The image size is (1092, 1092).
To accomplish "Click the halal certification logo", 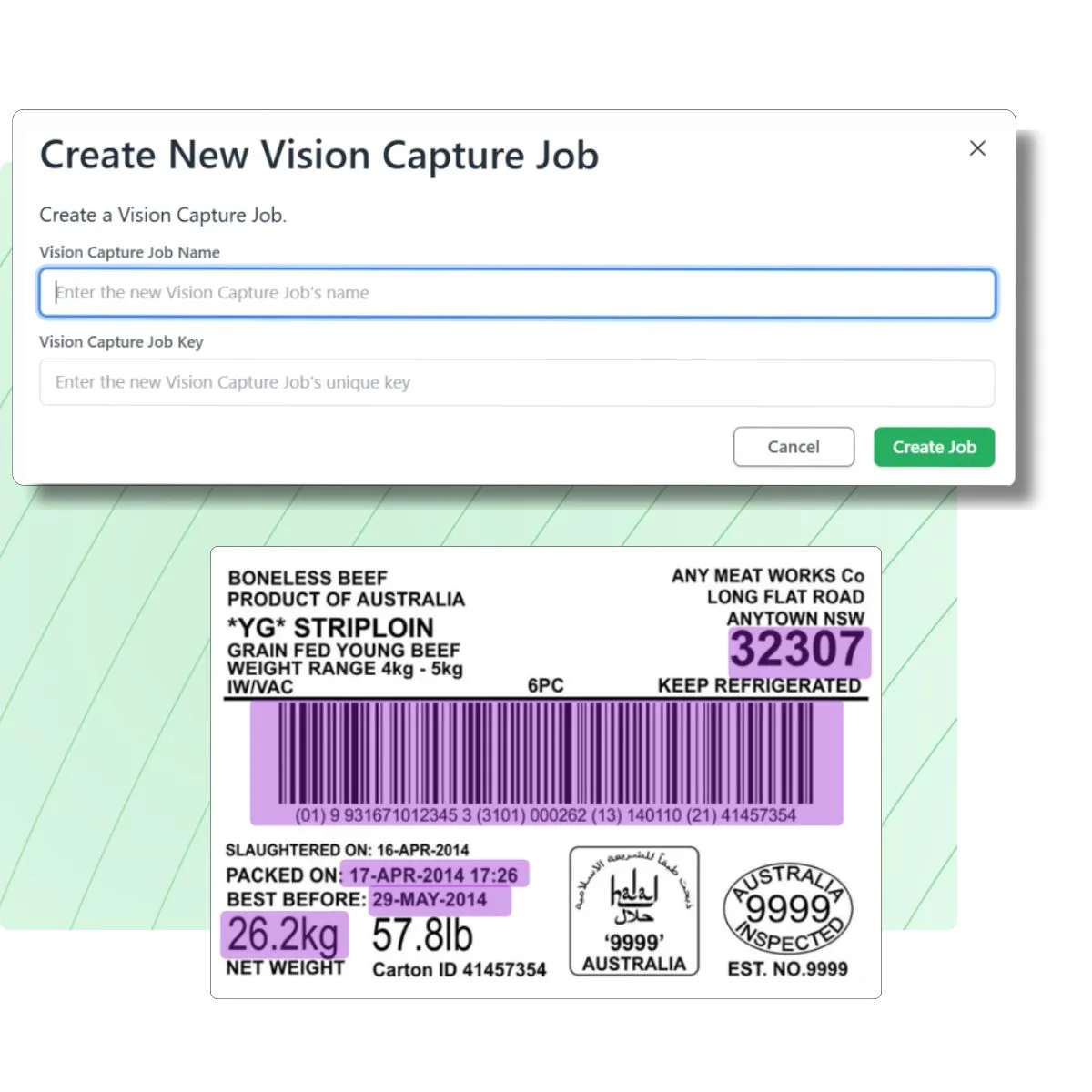I will point(634,911).
